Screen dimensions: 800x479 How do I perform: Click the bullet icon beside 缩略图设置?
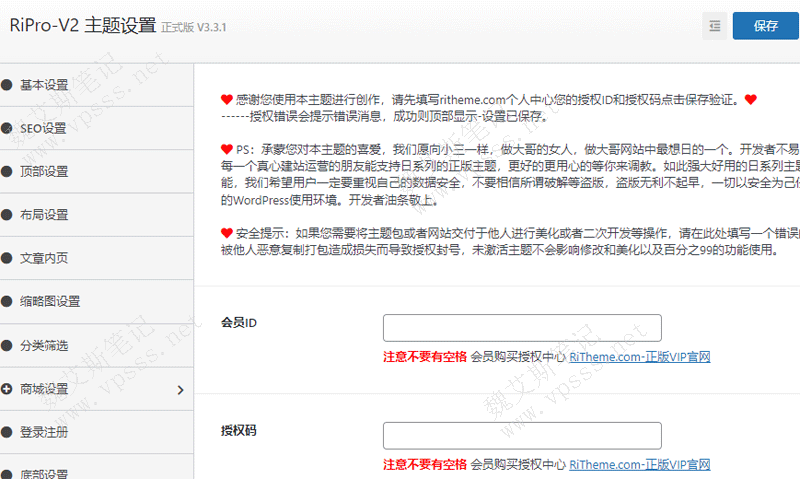(7, 302)
